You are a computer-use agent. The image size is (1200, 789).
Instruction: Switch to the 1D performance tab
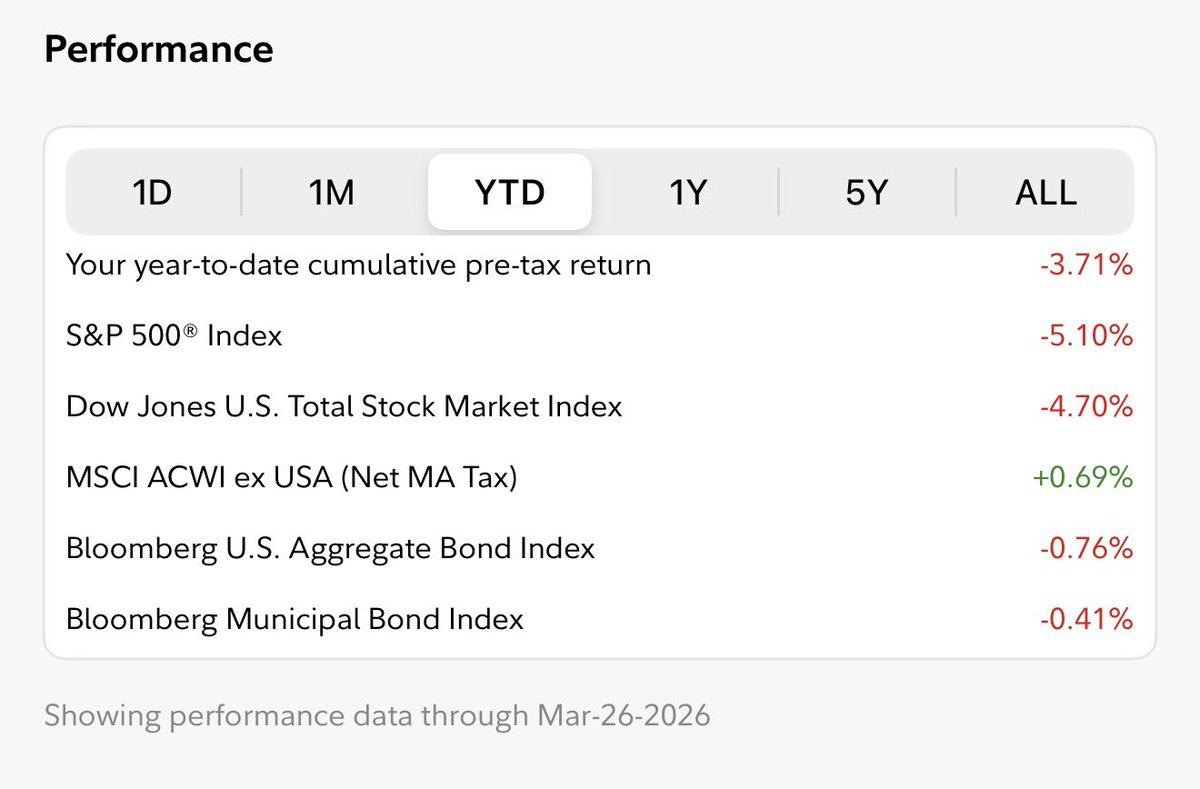pyautogui.click(x=153, y=192)
